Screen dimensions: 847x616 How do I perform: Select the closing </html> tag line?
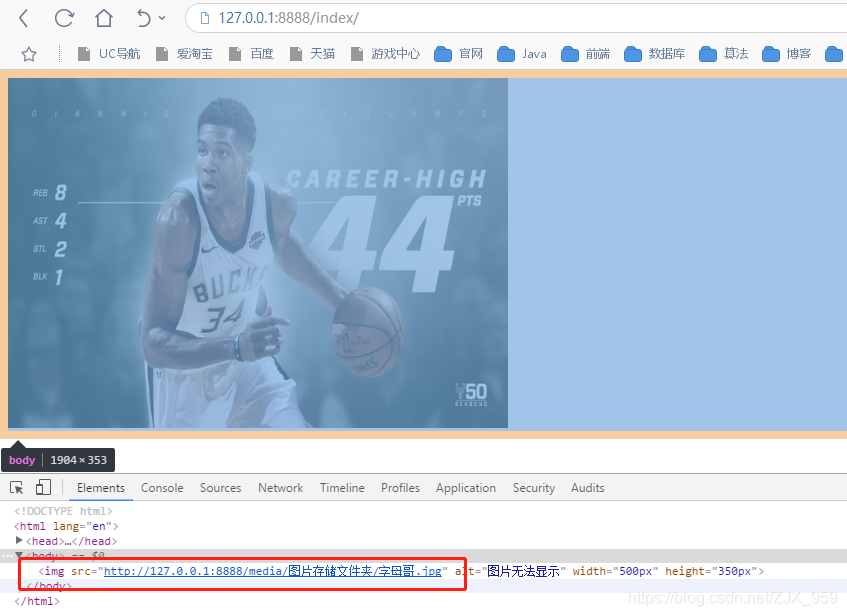pyautogui.click(x=37, y=601)
